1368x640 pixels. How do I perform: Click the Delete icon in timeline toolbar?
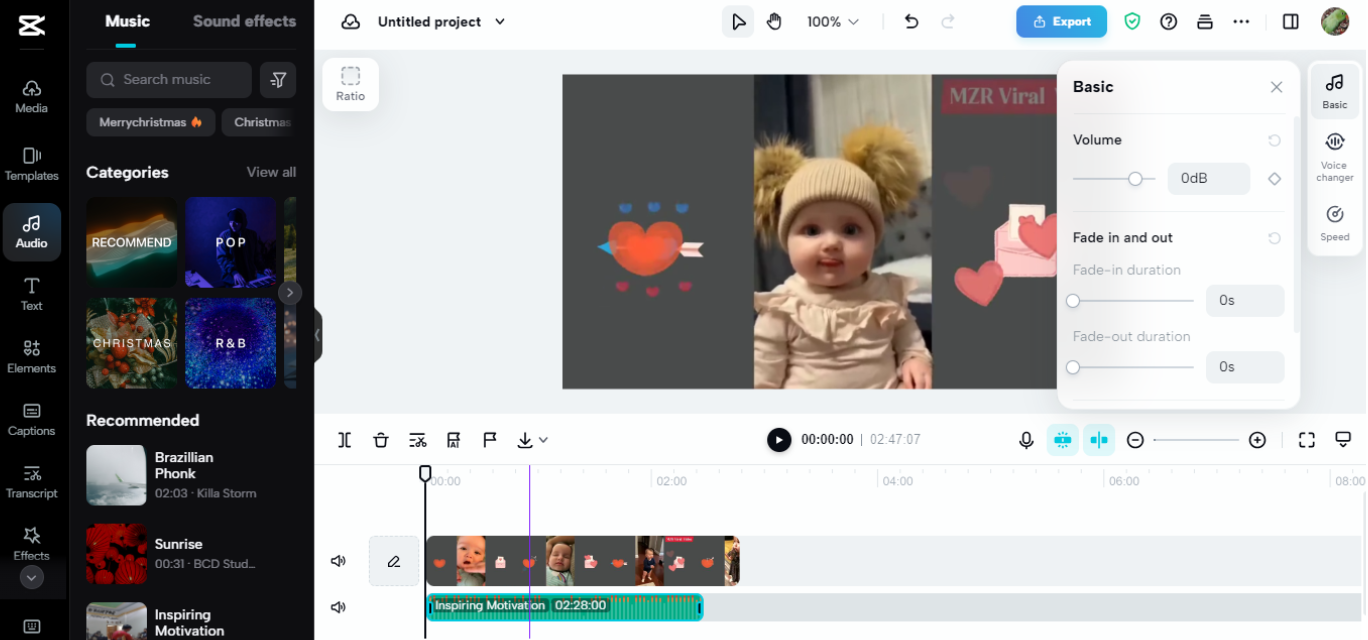[x=381, y=439]
